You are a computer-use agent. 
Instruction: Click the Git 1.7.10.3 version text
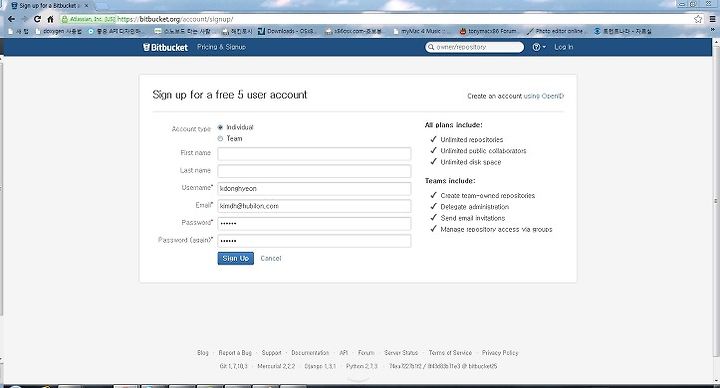233,366
